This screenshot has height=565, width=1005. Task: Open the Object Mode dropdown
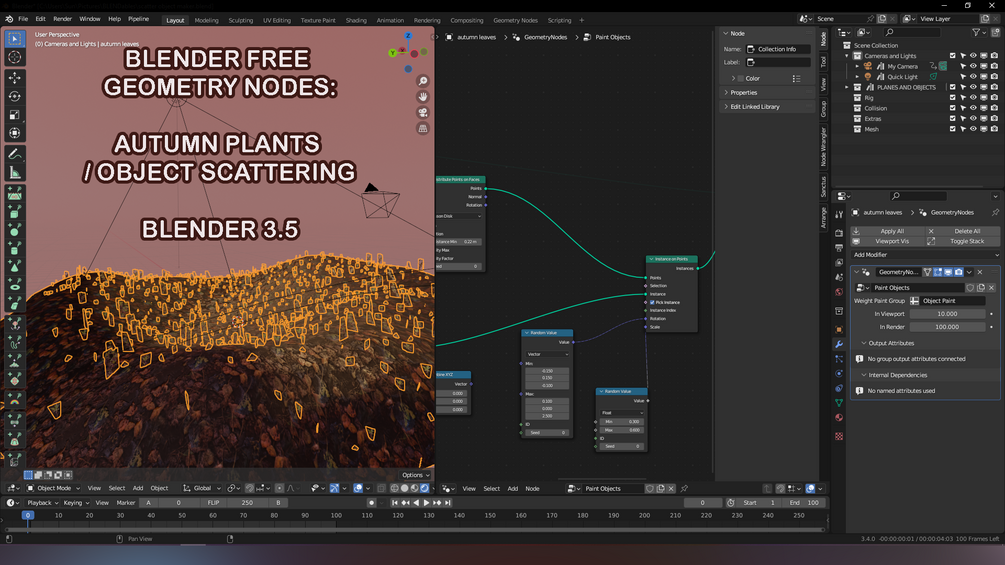pos(53,489)
